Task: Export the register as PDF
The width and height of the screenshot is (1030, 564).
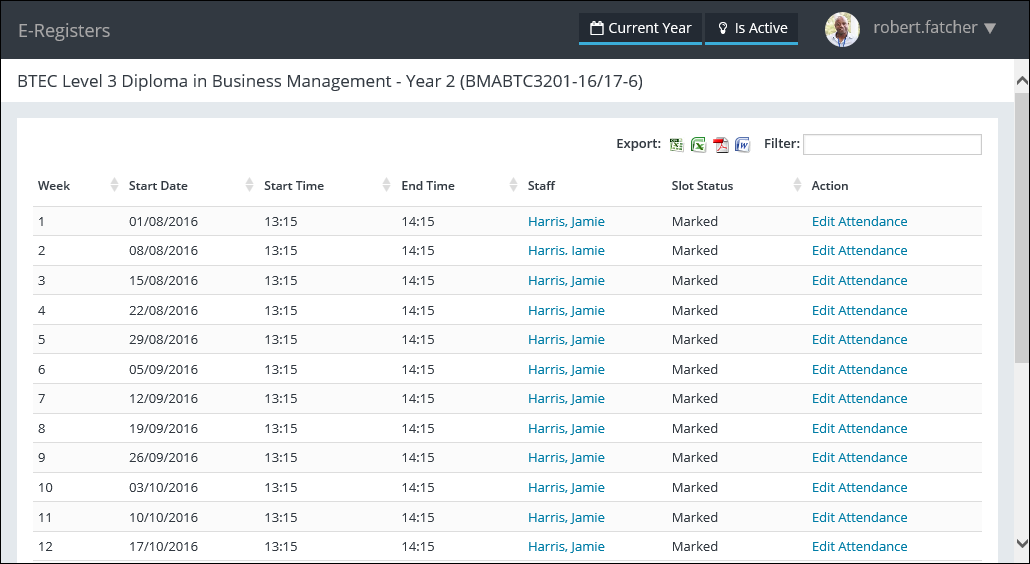Action: click(721, 145)
